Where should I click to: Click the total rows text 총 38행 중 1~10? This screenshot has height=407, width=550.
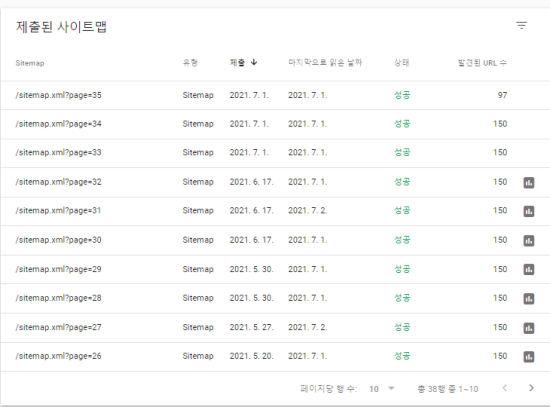tap(448, 389)
